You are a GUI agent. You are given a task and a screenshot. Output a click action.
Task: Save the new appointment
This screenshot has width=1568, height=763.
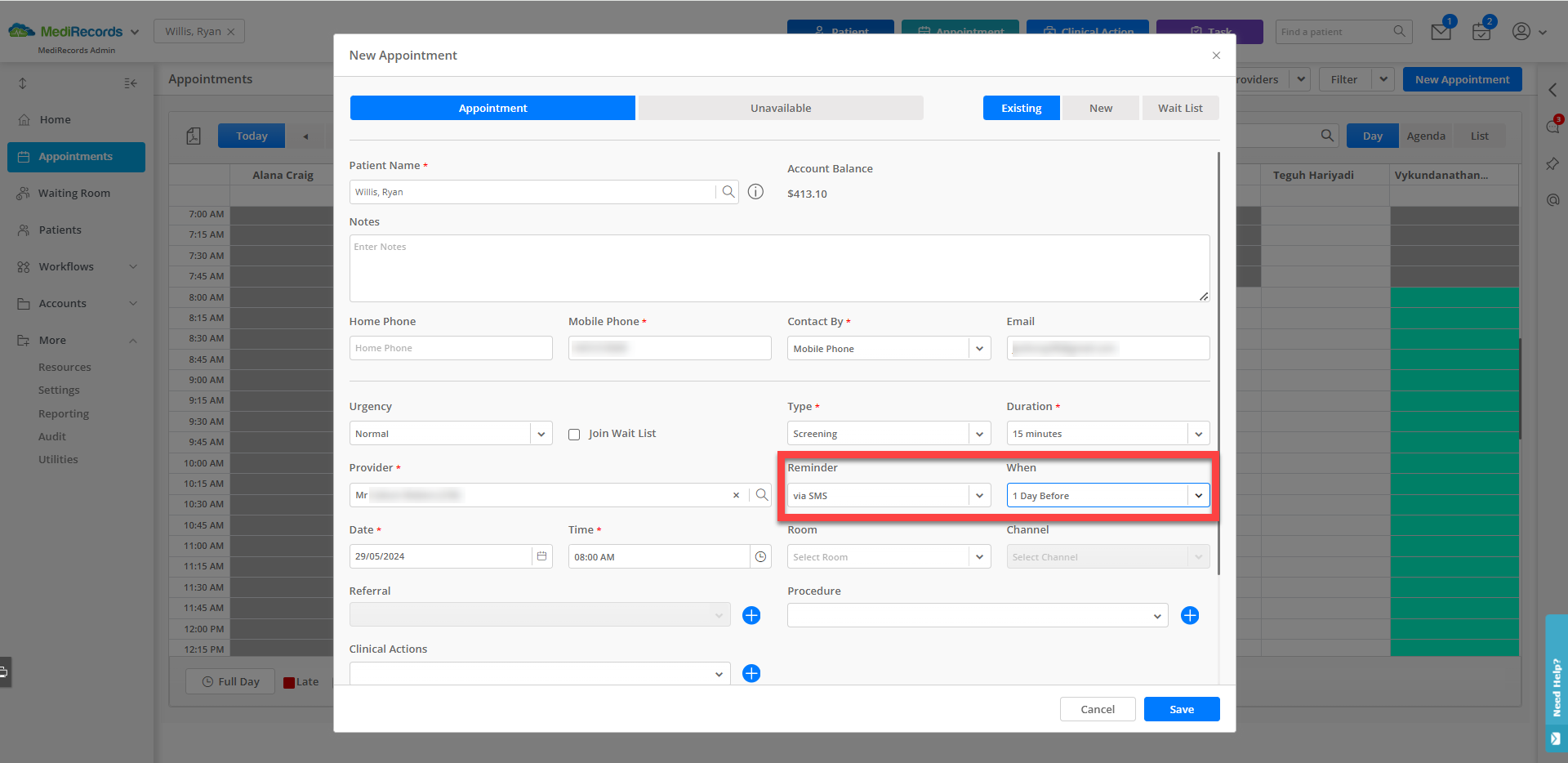(x=1181, y=708)
